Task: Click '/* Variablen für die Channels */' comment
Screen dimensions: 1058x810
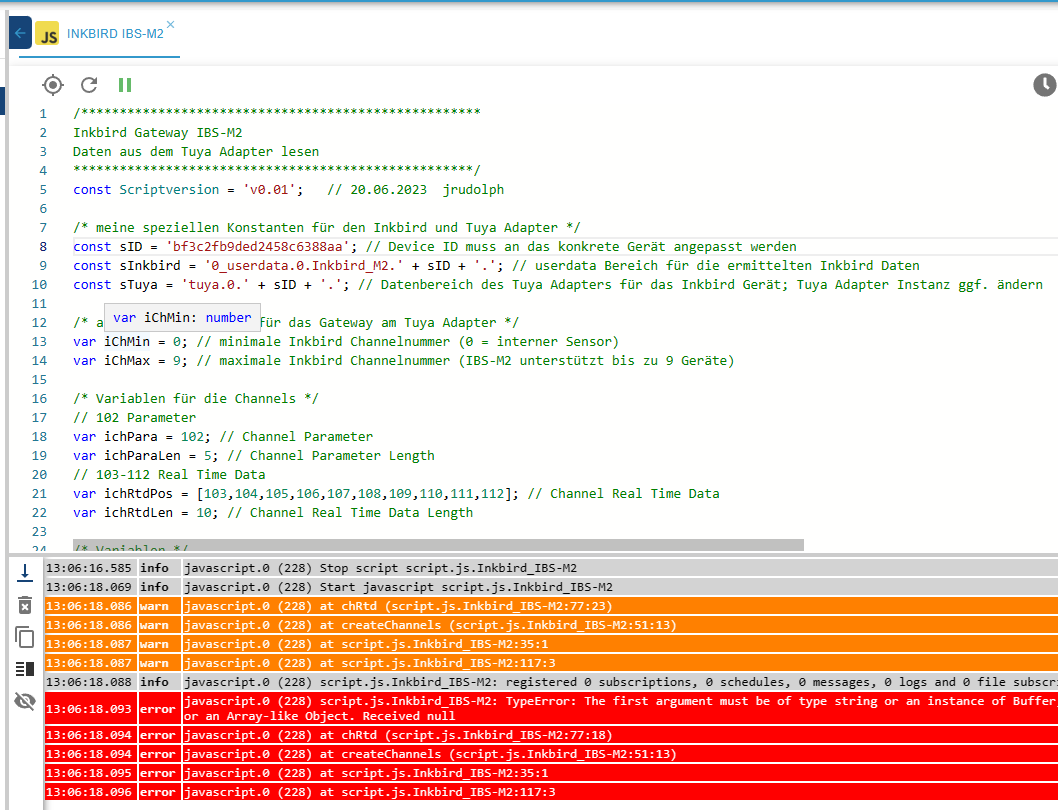Action: point(196,399)
